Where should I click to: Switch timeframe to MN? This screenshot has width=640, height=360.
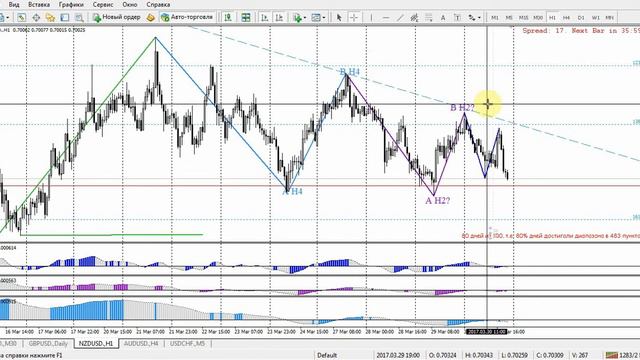coord(610,18)
